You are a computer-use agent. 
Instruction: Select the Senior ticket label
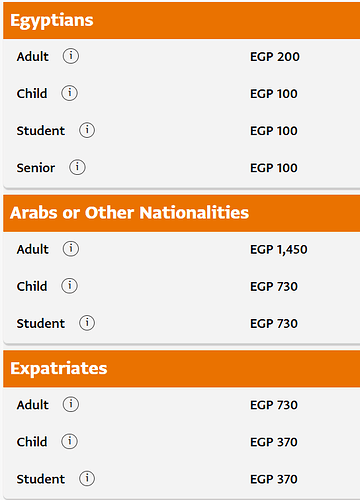point(36,168)
